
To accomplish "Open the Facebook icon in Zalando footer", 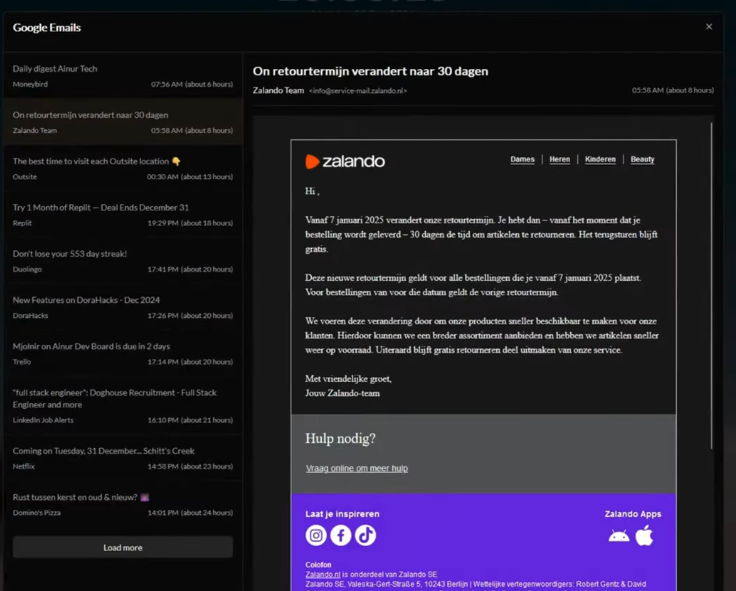I will [x=341, y=535].
